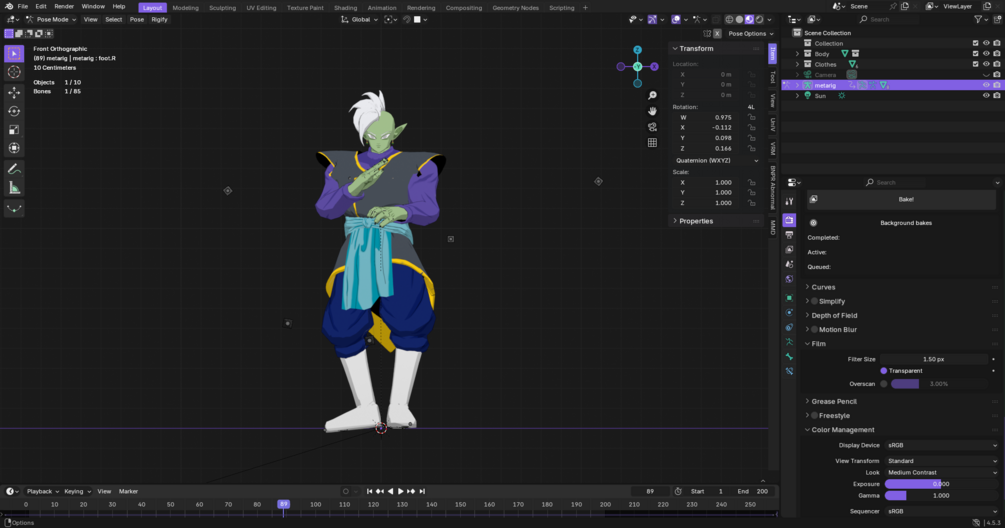1005x528 pixels.
Task: Hide the Sun object in viewport
Action: pos(986,95)
